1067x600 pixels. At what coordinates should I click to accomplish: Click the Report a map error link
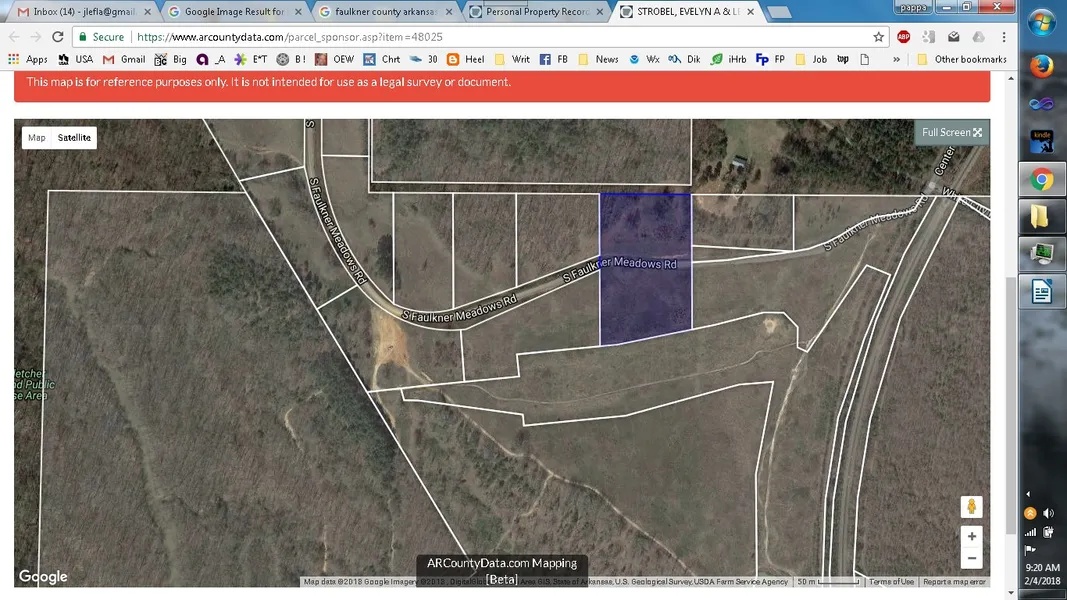click(954, 582)
